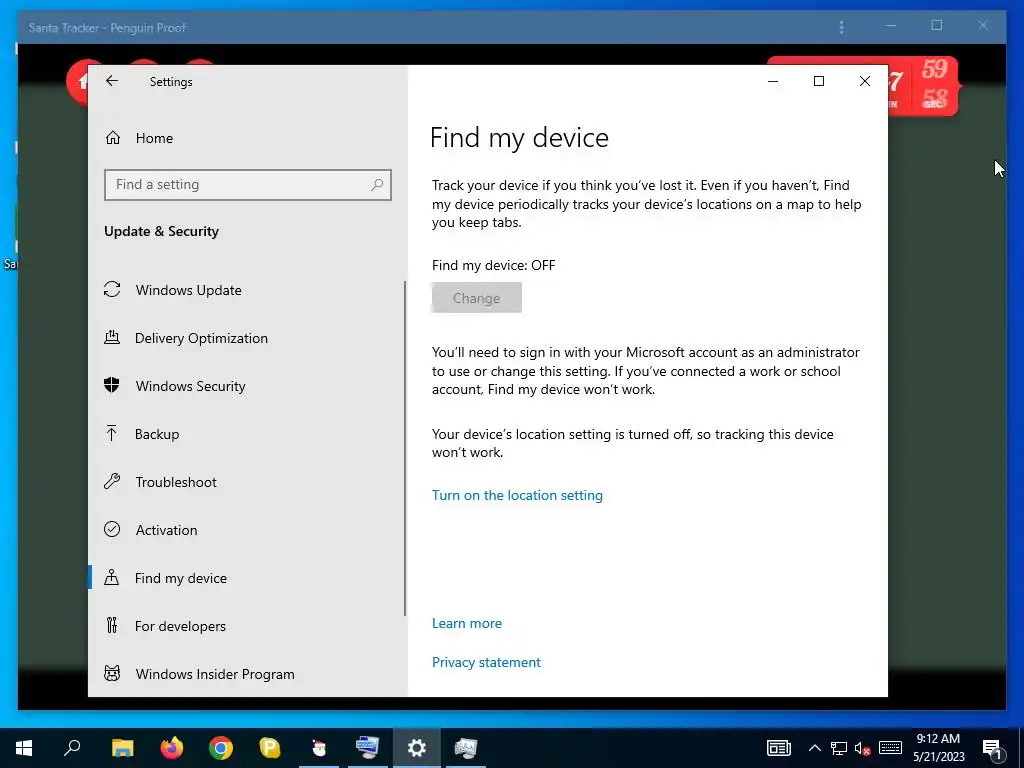Screen dimensions: 1024x768
Task: Open the yellow P app on taskbar
Action: [269, 748]
